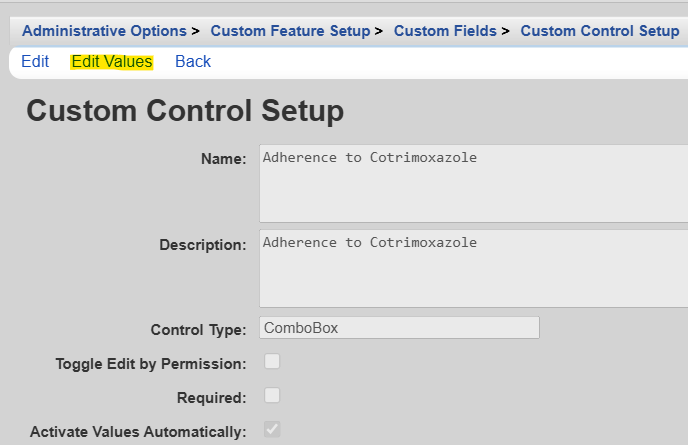Open Administrative Options breadcrumb link

click(104, 31)
